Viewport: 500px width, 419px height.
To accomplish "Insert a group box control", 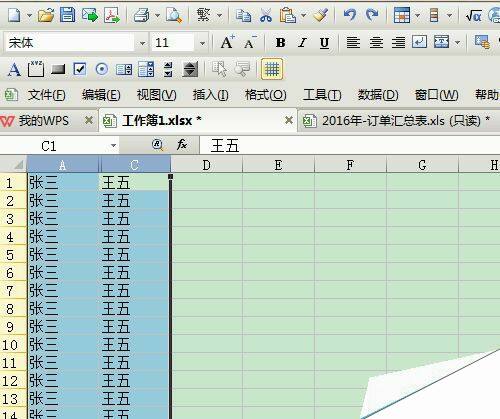I will (36, 69).
